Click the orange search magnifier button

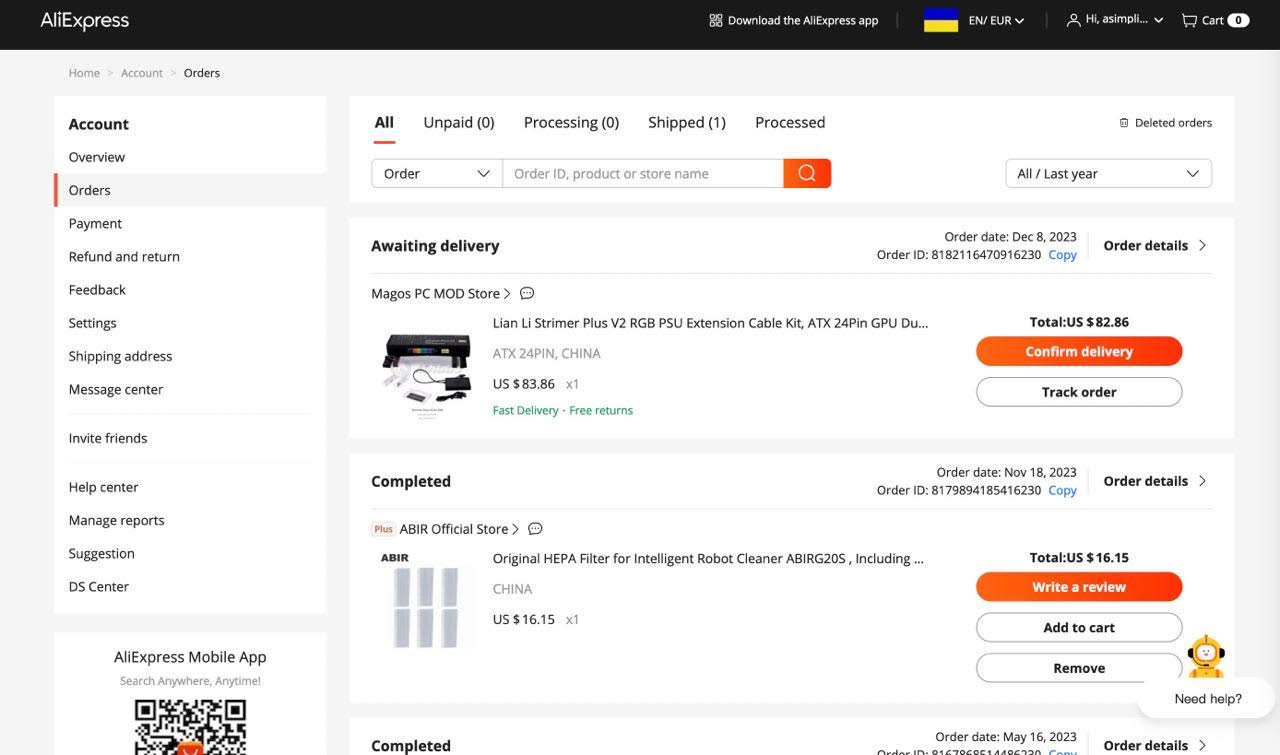click(x=807, y=173)
